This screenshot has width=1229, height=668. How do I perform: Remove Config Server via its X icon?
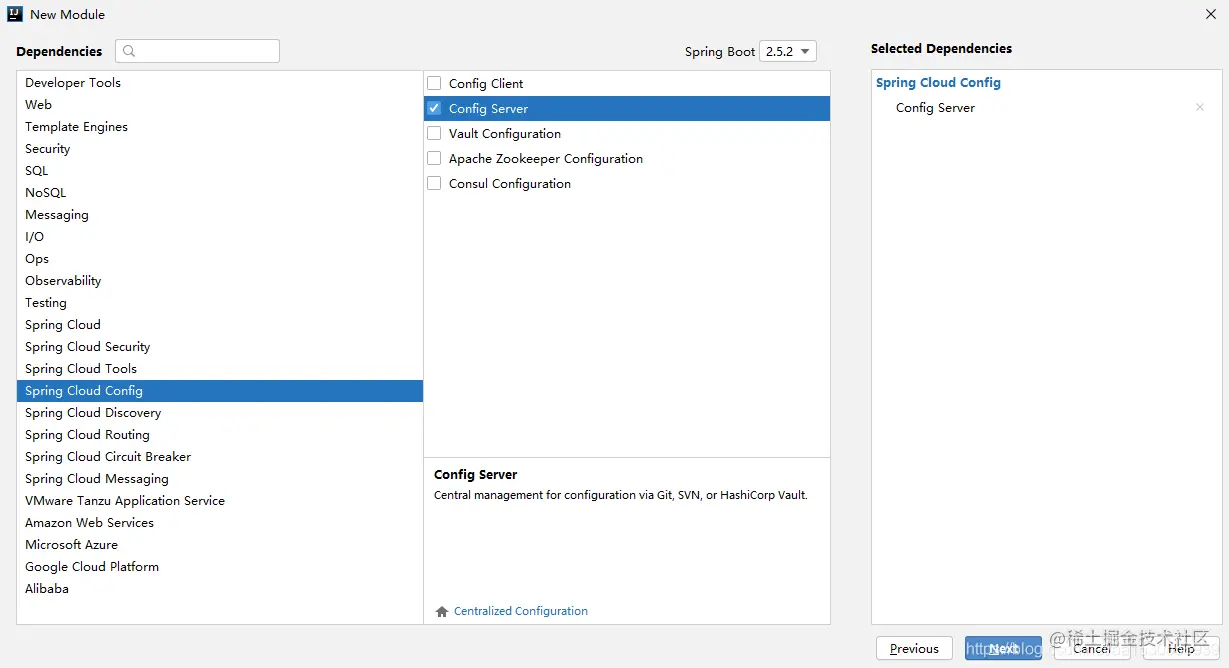coord(1200,108)
